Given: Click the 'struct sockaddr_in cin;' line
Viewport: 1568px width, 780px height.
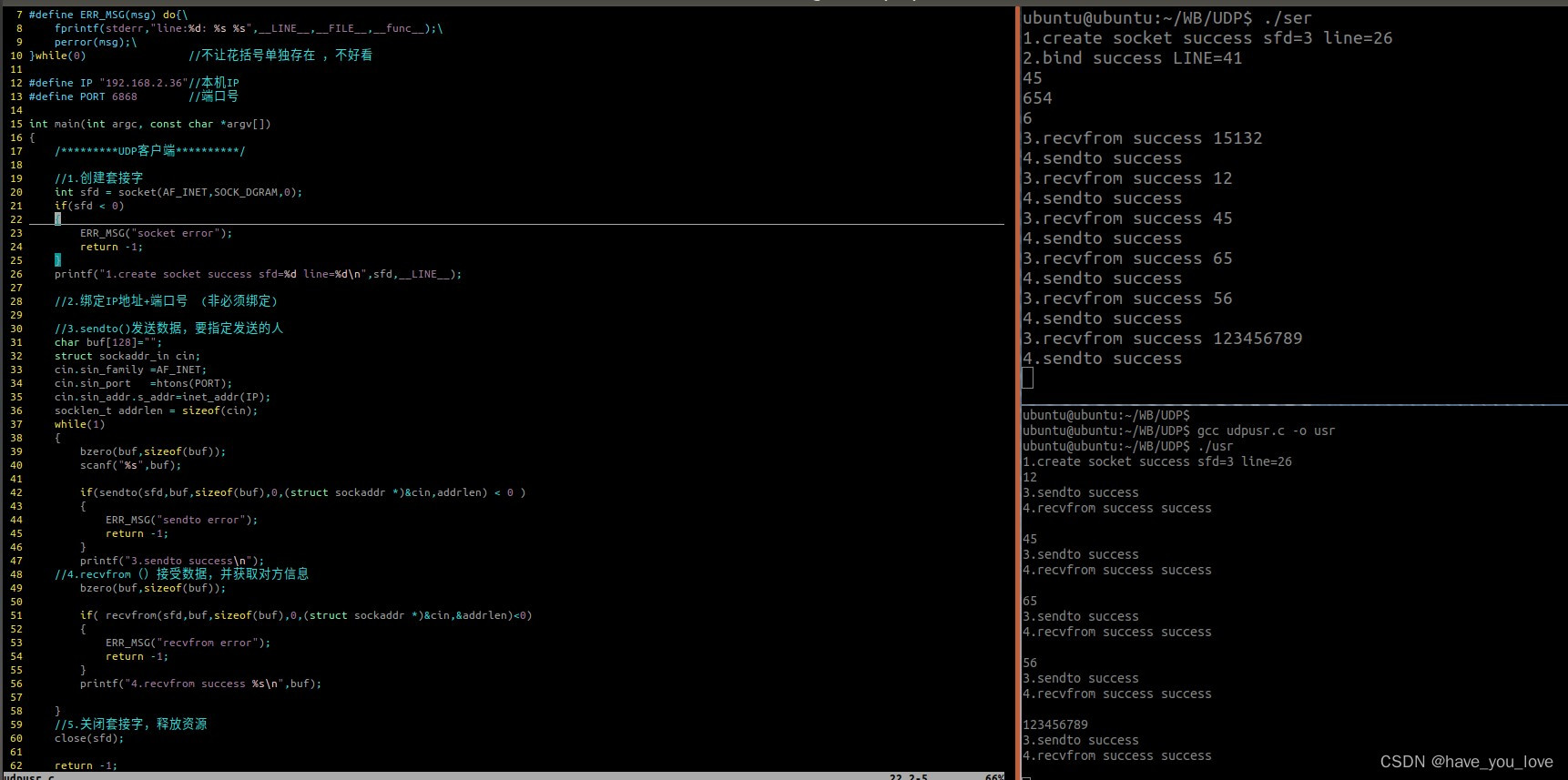Looking at the screenshot, I should click(127, 356).
